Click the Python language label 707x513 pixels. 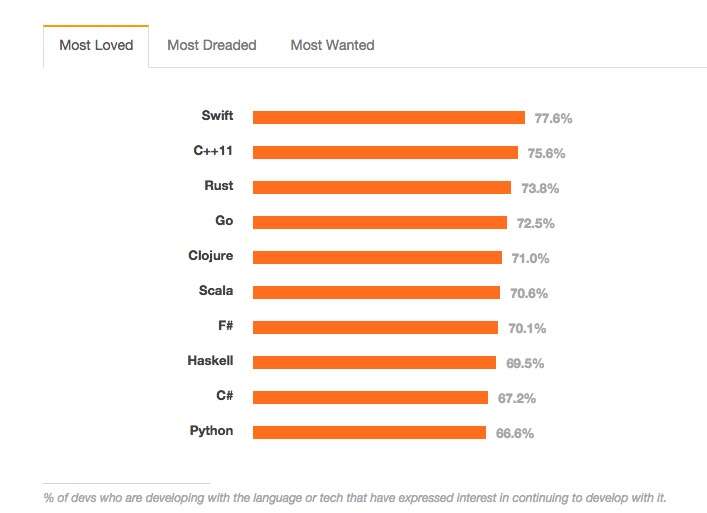(211, 431)
